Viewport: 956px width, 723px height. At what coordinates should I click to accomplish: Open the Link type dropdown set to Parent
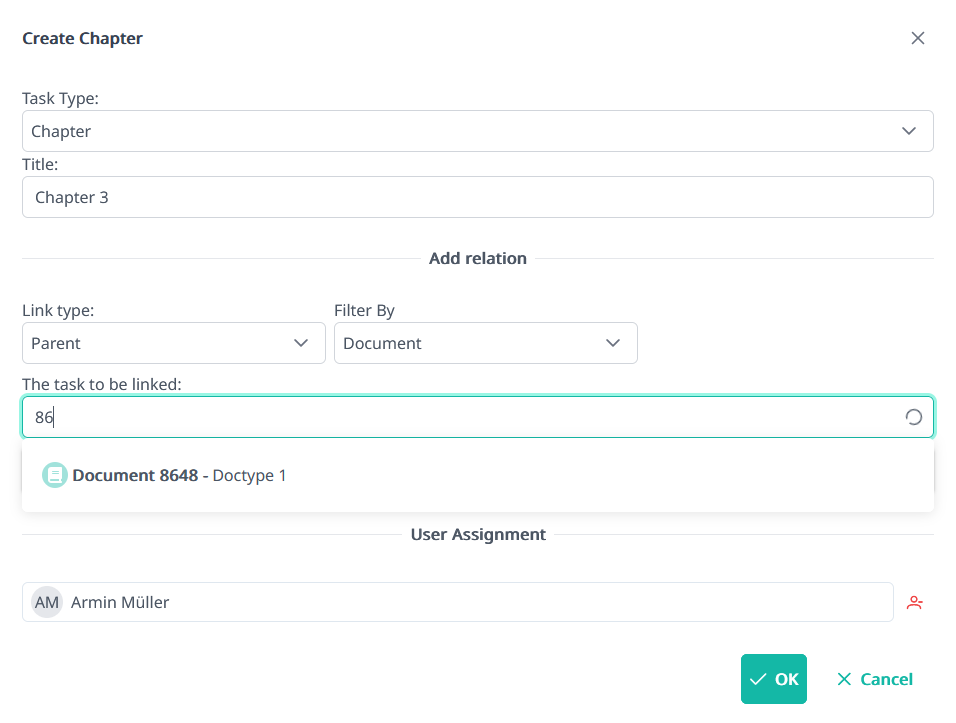click(160, 343)
